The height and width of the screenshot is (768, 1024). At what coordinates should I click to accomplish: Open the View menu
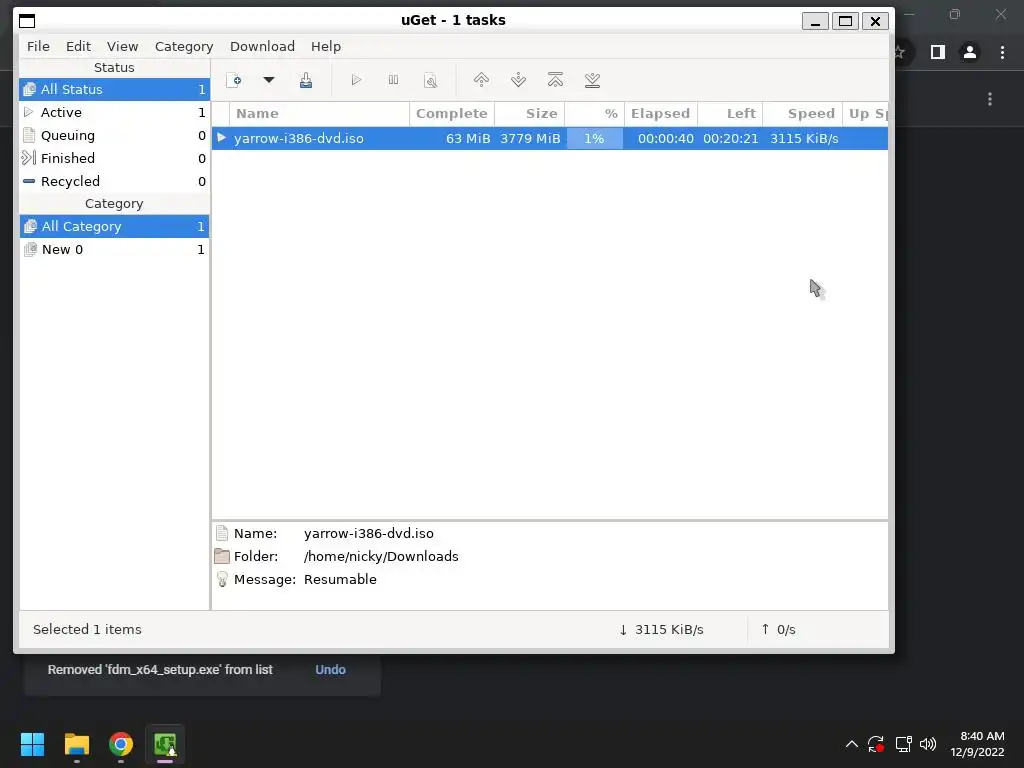[x=123, y=46]
